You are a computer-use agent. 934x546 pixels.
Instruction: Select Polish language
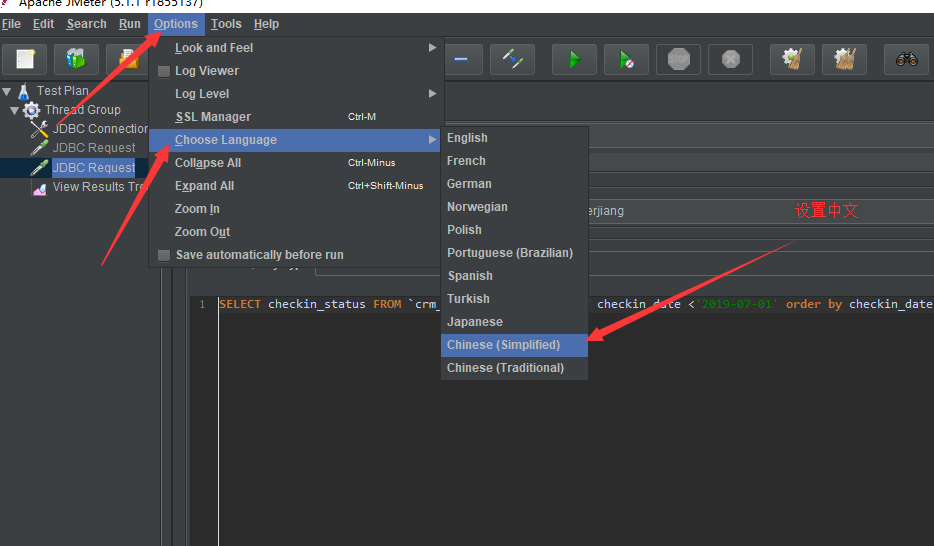tap(514, 230)
